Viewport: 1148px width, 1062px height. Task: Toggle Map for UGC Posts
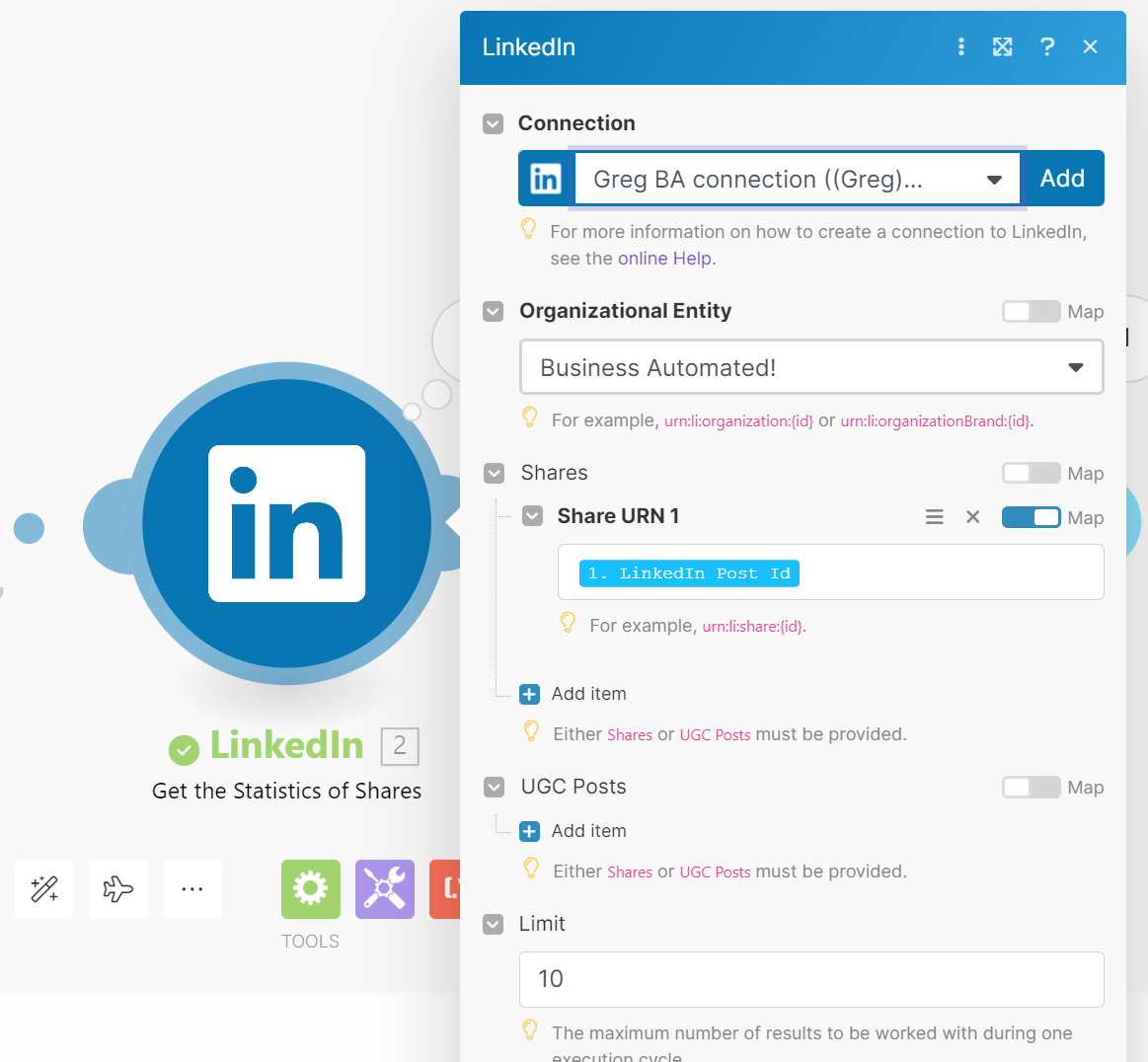tap(1031, 788)
